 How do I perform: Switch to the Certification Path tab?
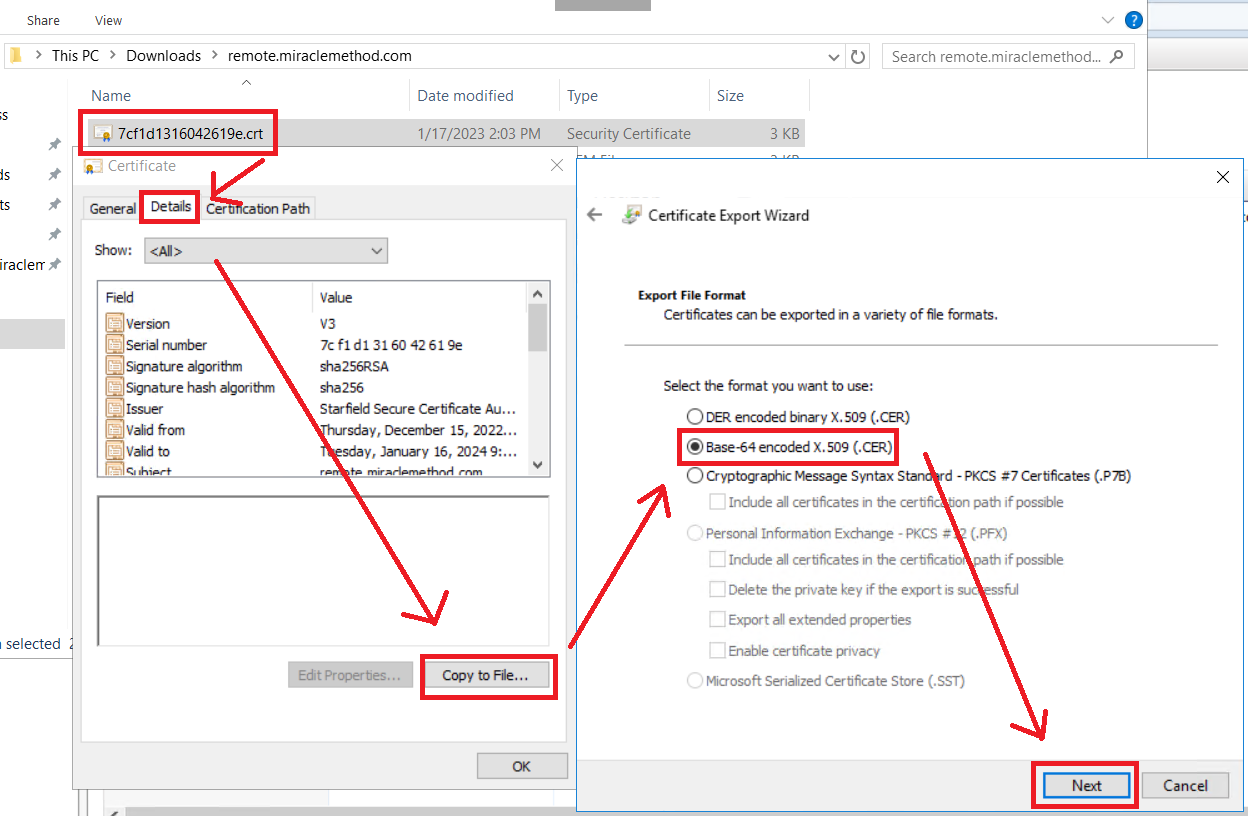click(x=258, y=208)
